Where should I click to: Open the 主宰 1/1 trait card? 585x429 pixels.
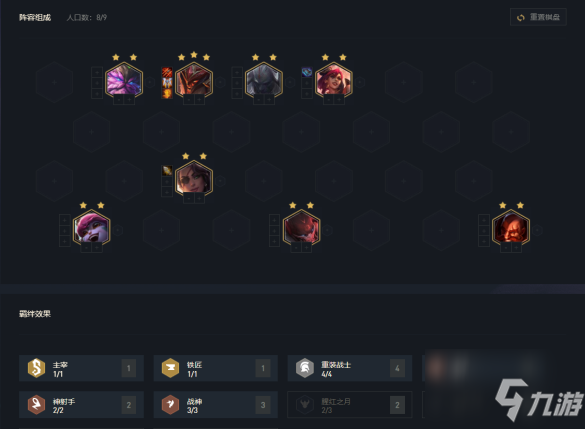pos(81,368)
